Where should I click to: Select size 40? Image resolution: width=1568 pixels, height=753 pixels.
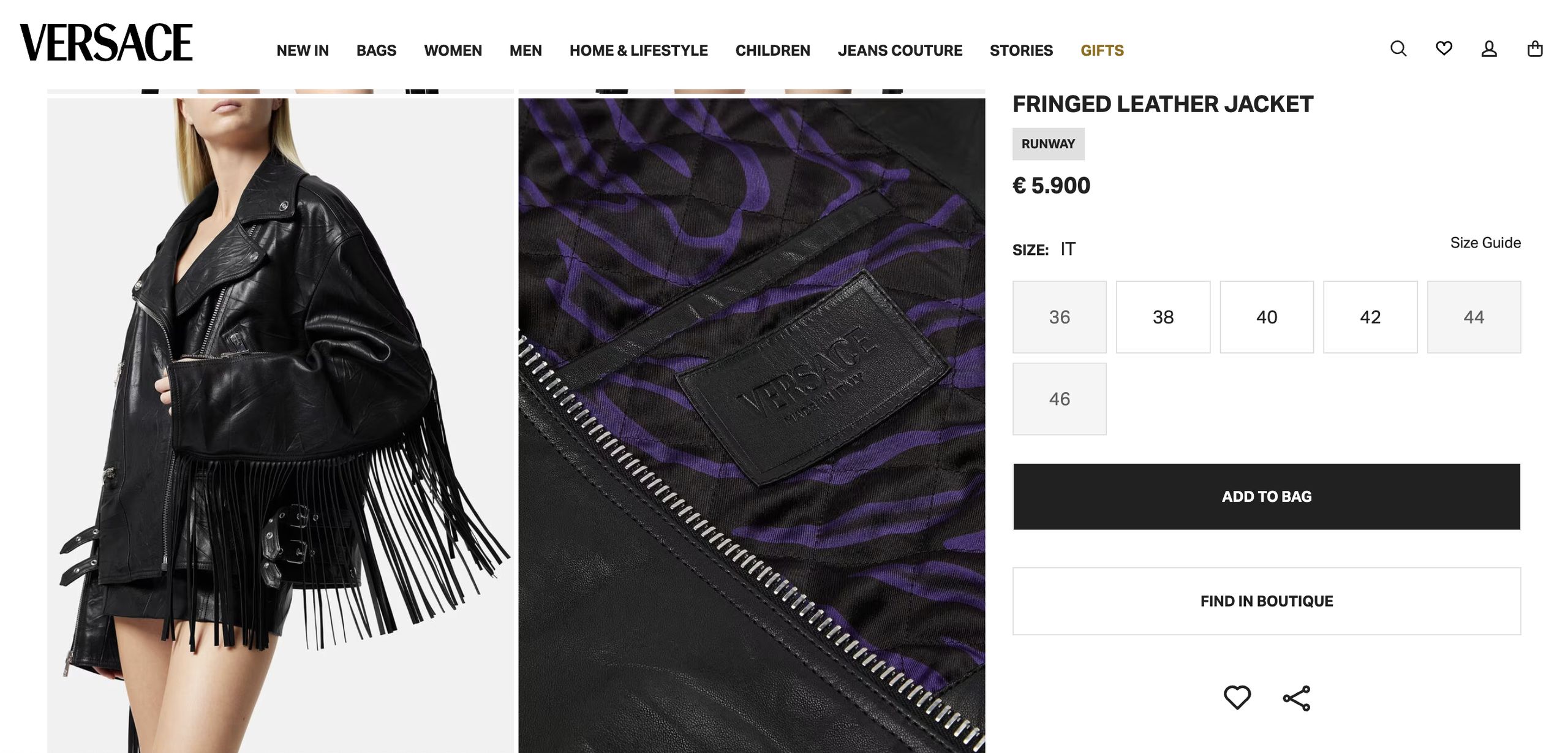point(1267,317)
